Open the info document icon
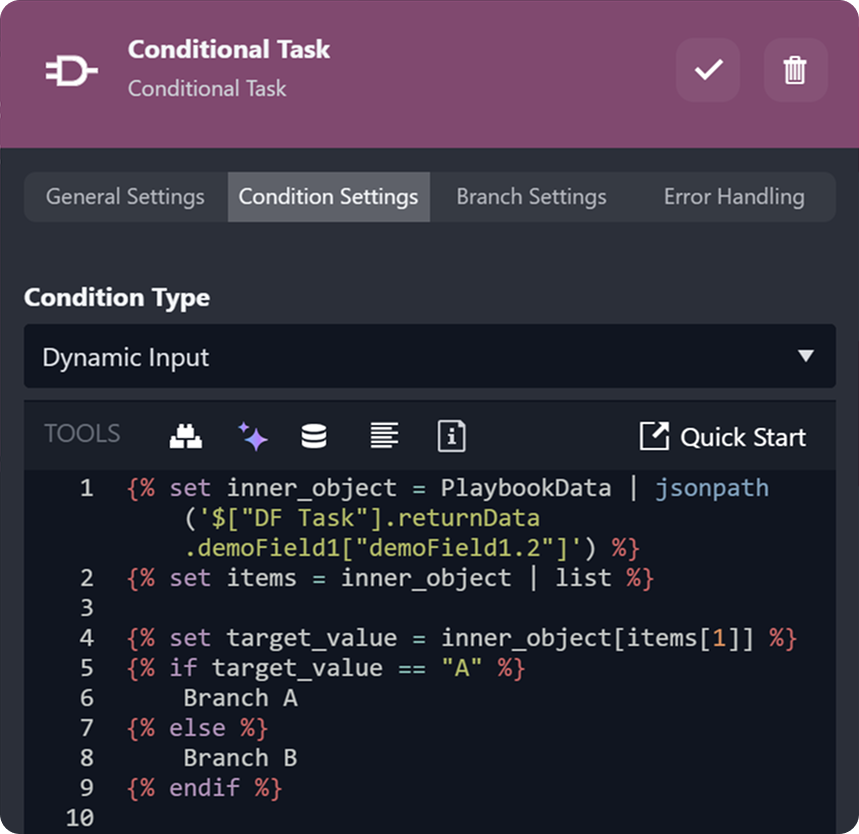Image resolution: width=859 pixels, height=834 pixels. click(x=451, y=436)
